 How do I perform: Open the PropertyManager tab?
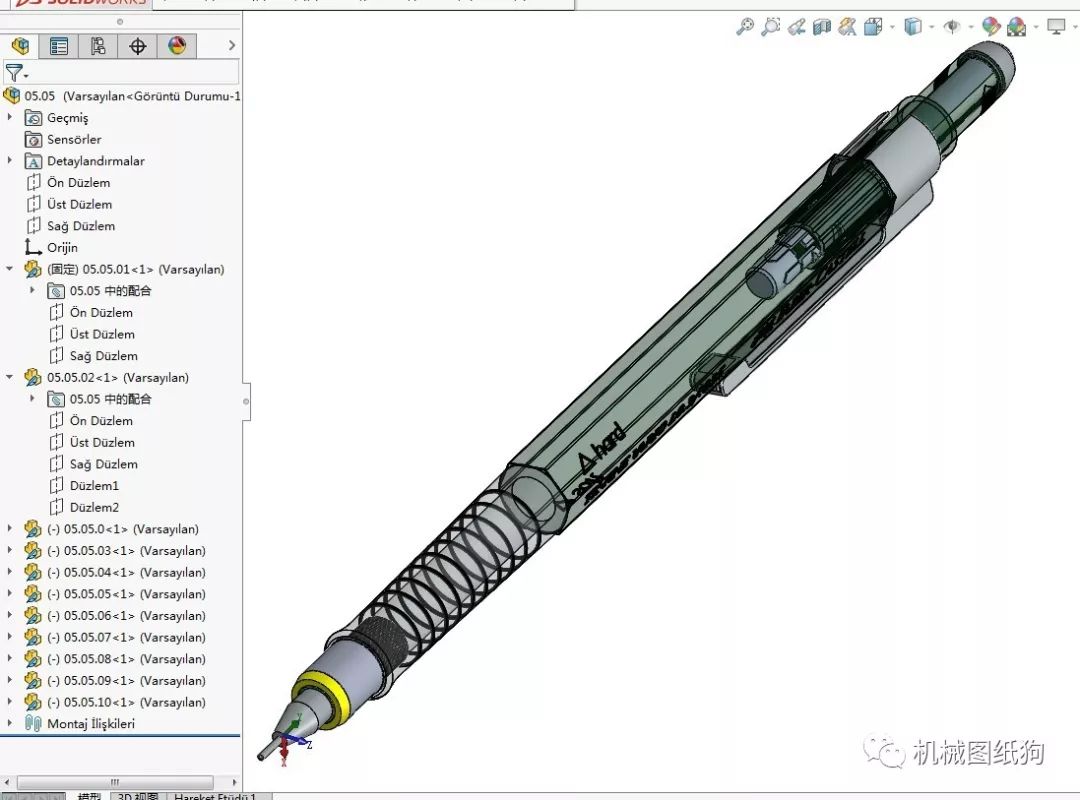pyautogui.click(x=59, y=46)
